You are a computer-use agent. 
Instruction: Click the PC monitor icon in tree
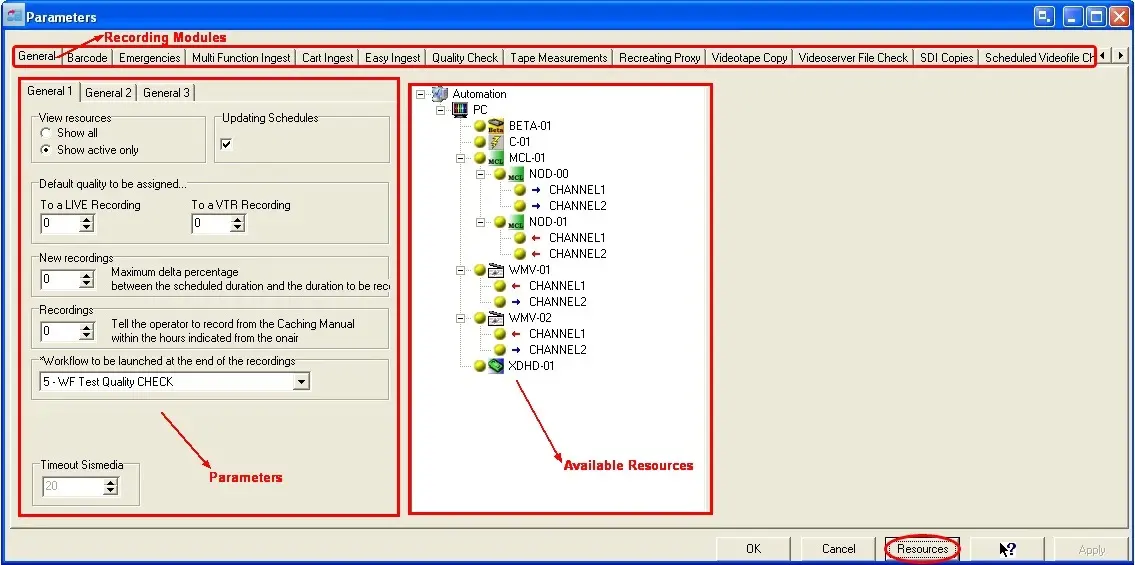[x=461, y=110]
